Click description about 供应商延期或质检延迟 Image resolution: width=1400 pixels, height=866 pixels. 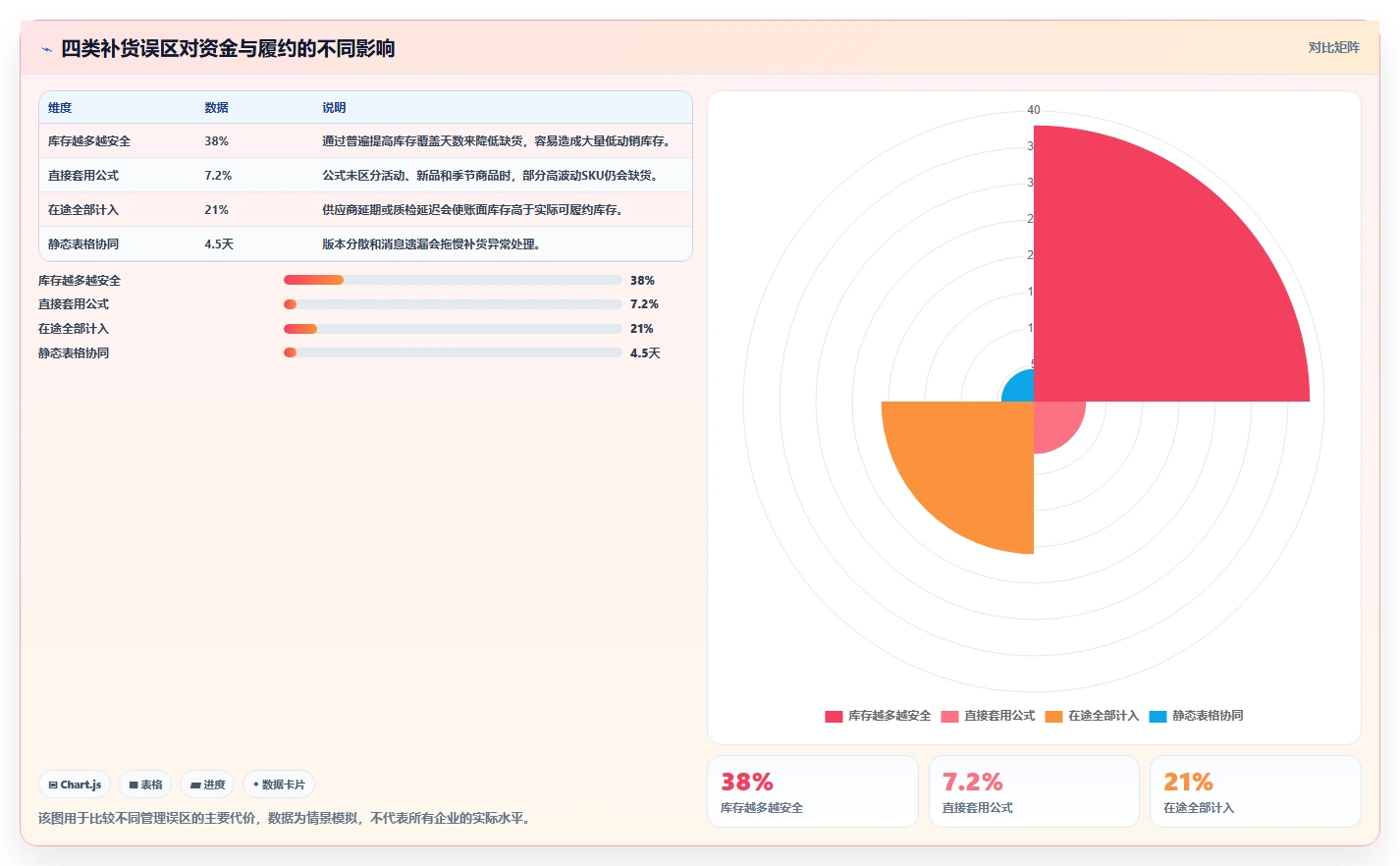pyautogui.click(x=472, y=210)
